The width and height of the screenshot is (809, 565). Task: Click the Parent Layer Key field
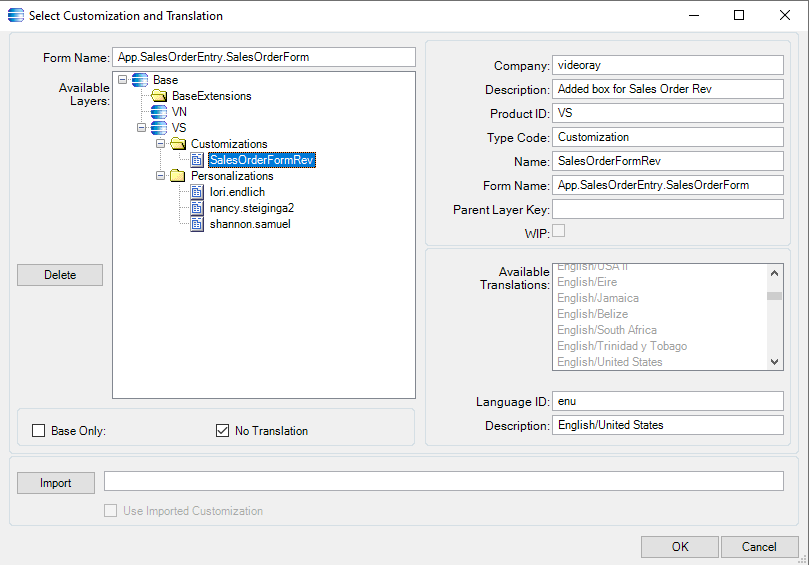click(668, 209)
